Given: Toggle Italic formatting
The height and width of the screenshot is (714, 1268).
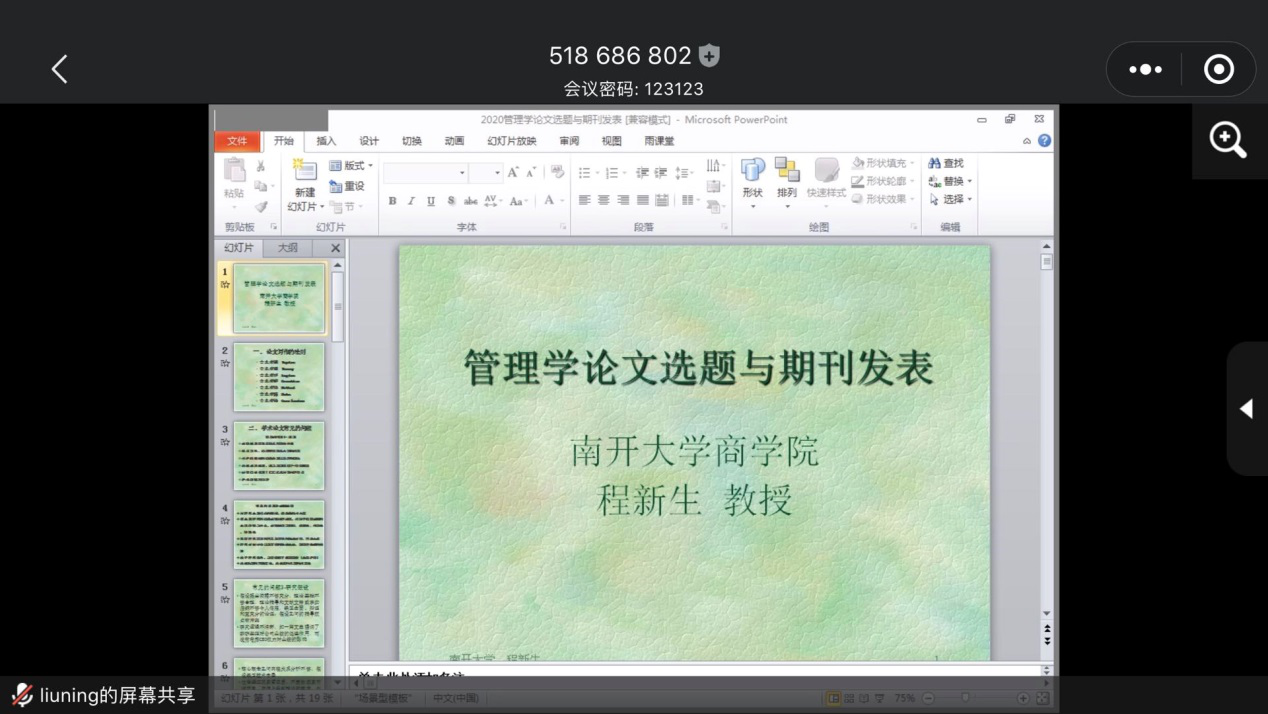Looking at the screenshot, I should click(x=411, y=201).
